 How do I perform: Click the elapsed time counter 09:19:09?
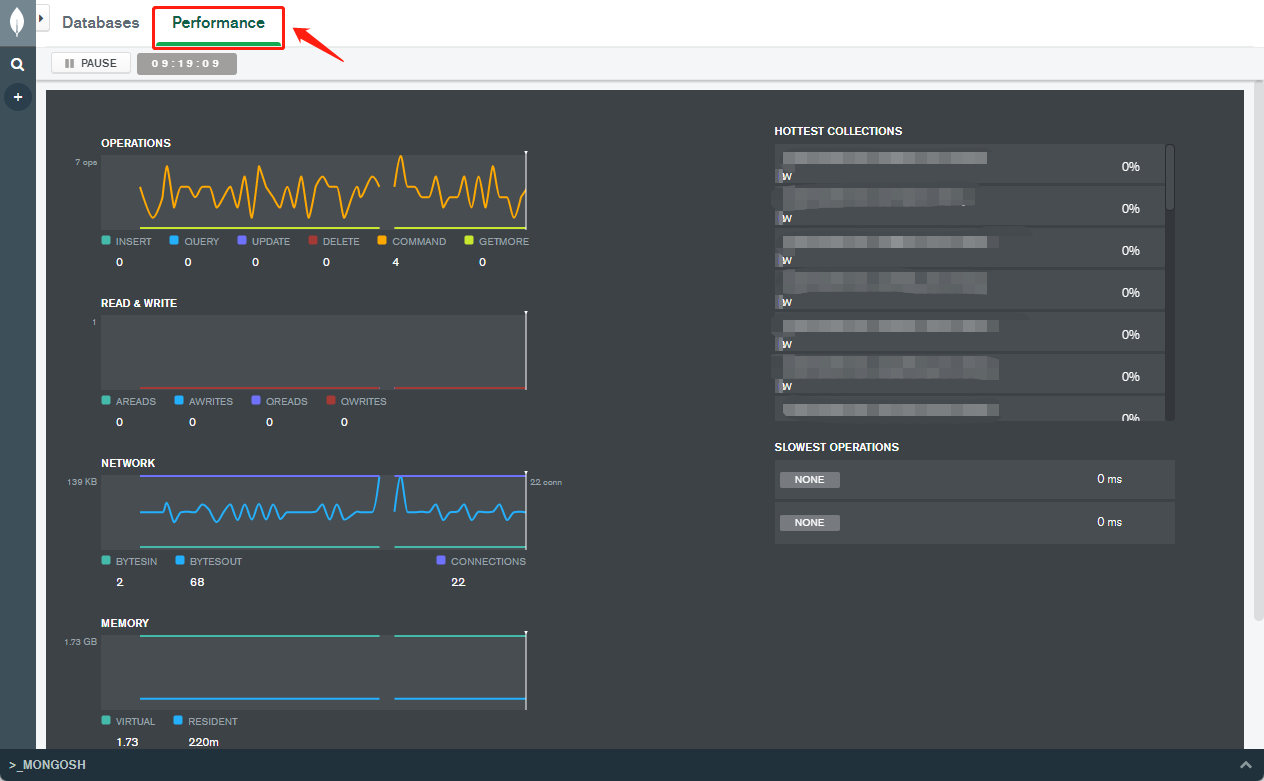[x=186, y=64]
